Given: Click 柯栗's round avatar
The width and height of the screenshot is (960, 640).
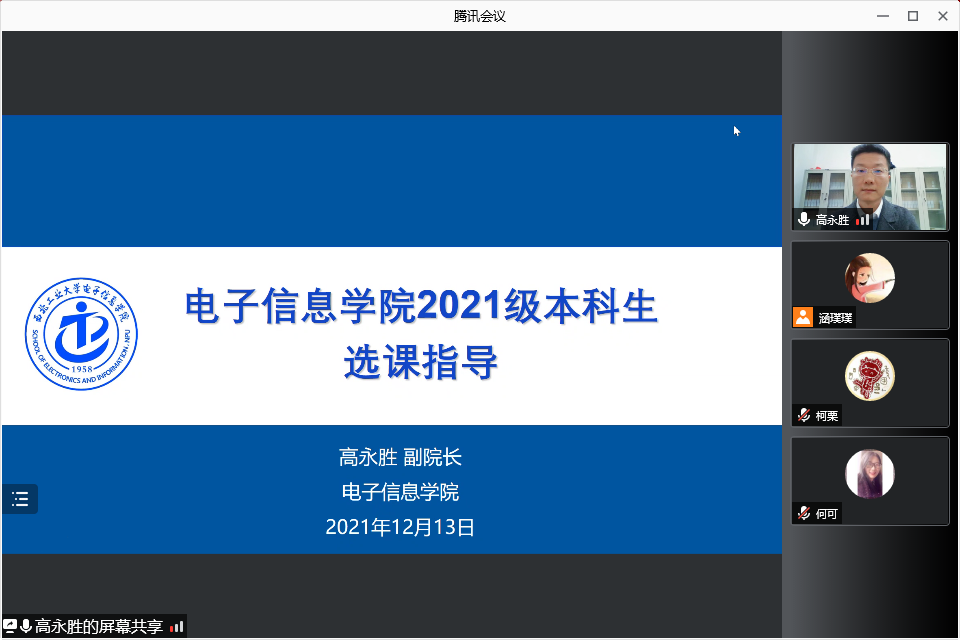Looking at the screenshot, I should pyautogui.click(x=870, y=376).
